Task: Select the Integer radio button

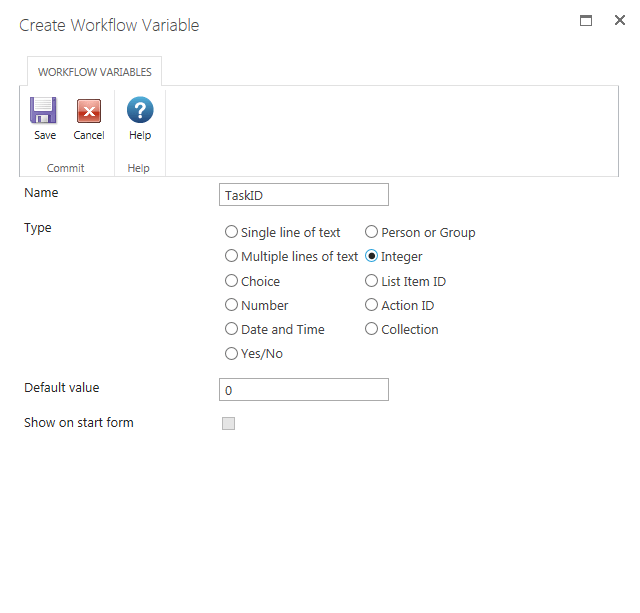Action: pyautogui.click(x=371, y=256)
